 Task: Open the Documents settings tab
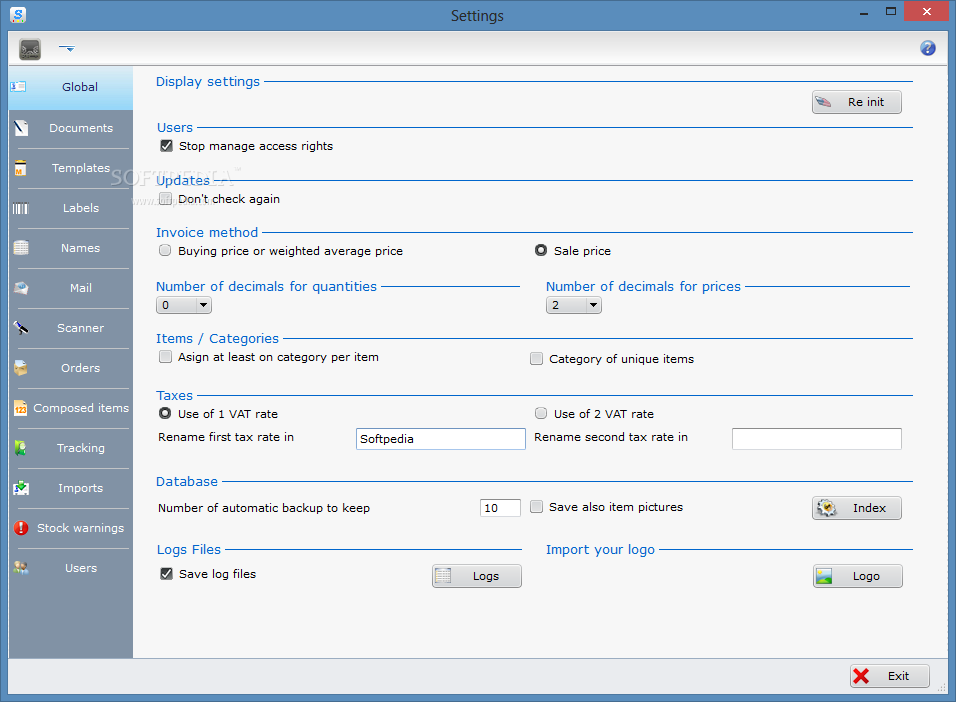(x=71, y=128)
